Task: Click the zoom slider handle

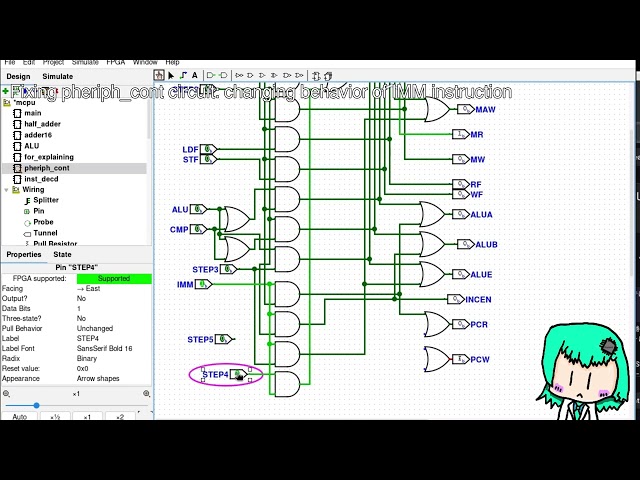Action: (x=36, y=405)
